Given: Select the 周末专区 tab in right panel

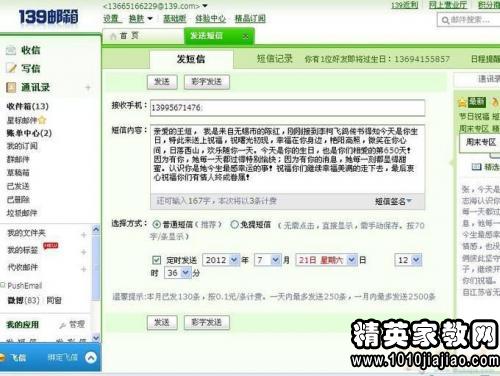Looking at the screenshot, I should [x=479, y=143].
